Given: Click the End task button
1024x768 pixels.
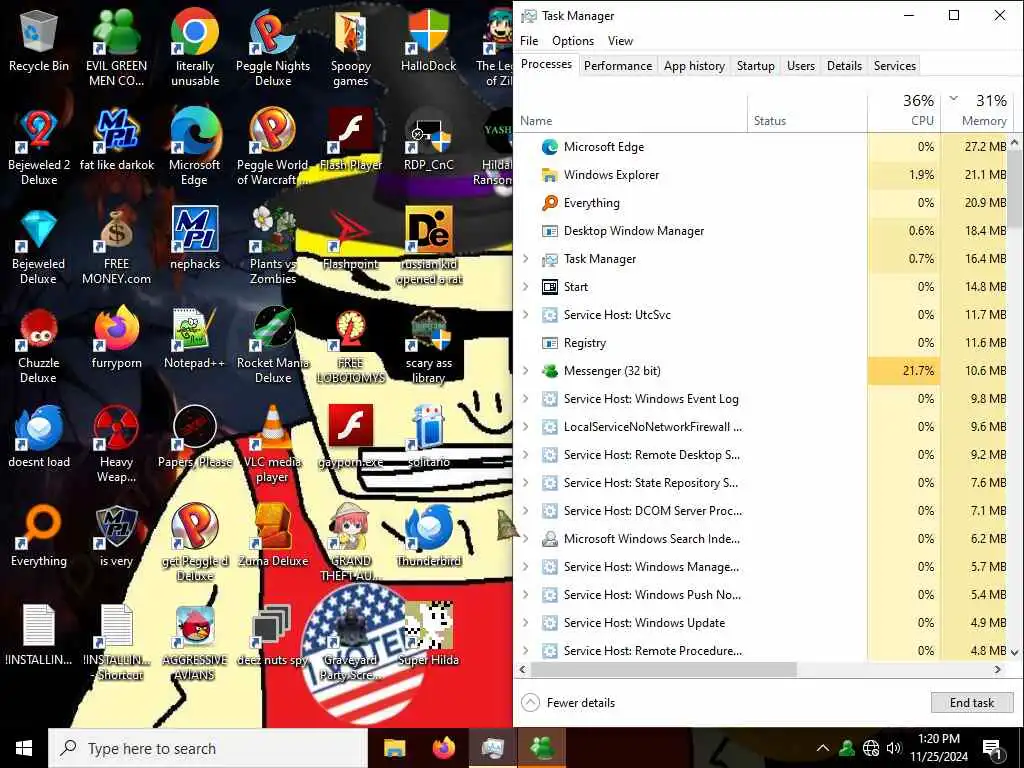Looking at the screenshot, I should click(972, 703).
